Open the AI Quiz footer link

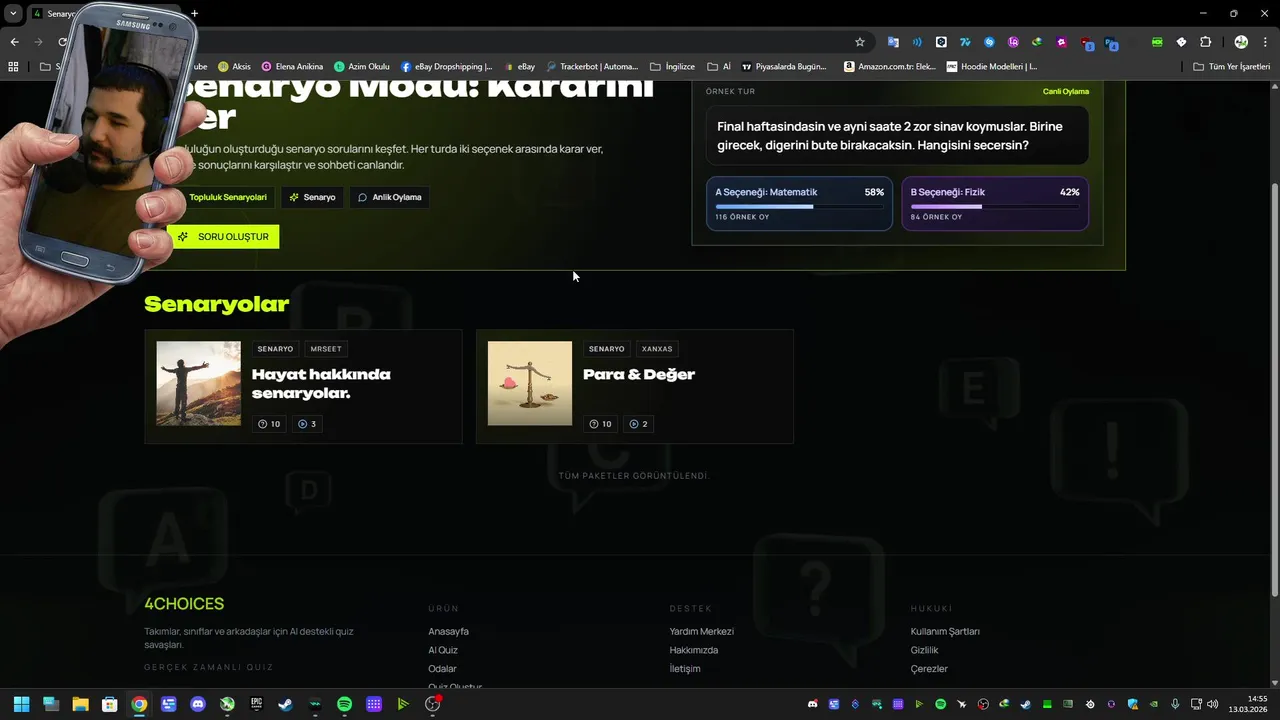443,650
